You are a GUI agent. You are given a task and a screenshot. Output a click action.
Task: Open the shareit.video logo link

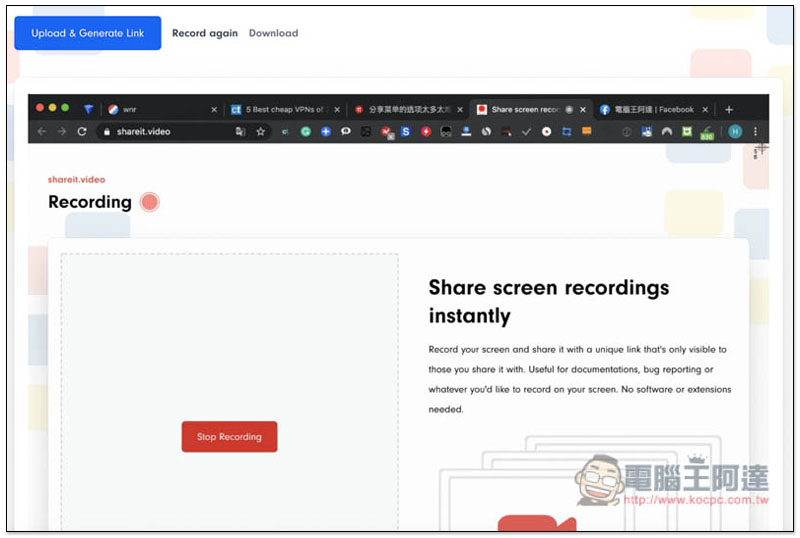click(x=77, y=180)
